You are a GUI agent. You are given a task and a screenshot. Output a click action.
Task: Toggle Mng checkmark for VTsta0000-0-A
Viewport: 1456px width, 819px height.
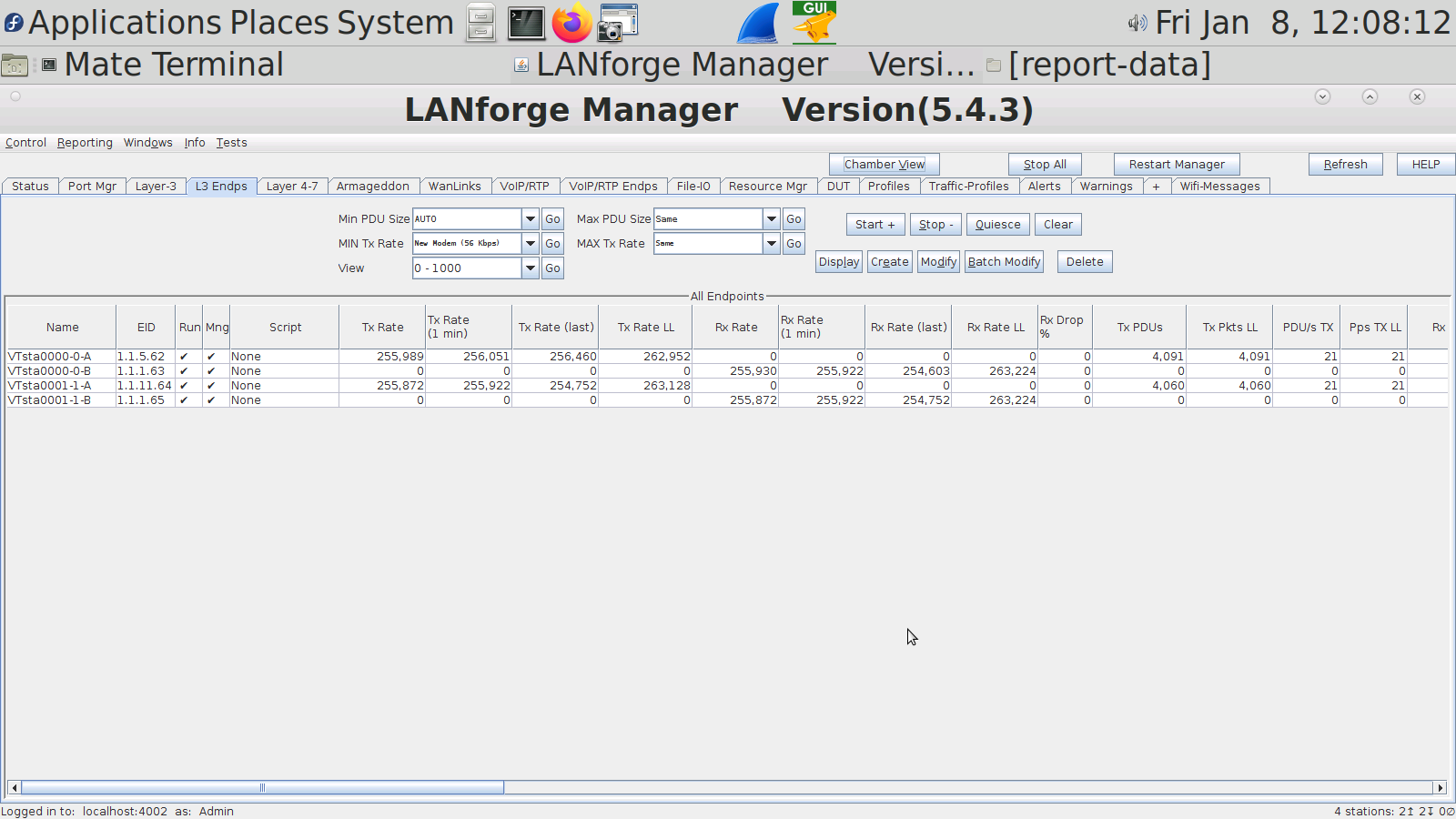coord(211,357)
